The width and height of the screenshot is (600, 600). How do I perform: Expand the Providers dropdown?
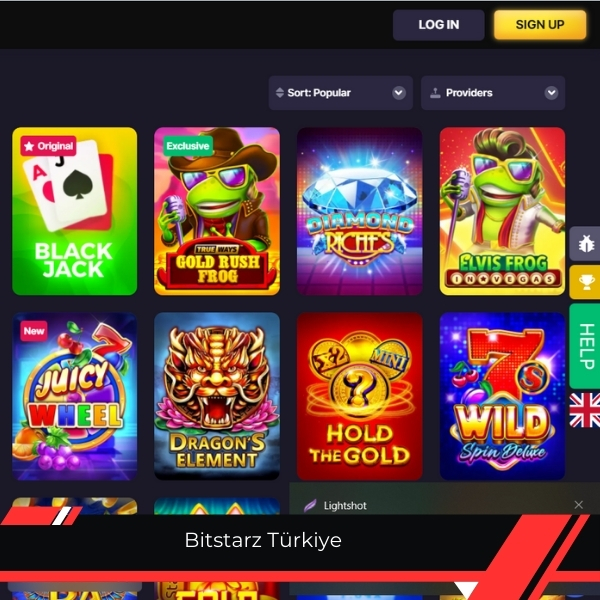click(493, 93)
